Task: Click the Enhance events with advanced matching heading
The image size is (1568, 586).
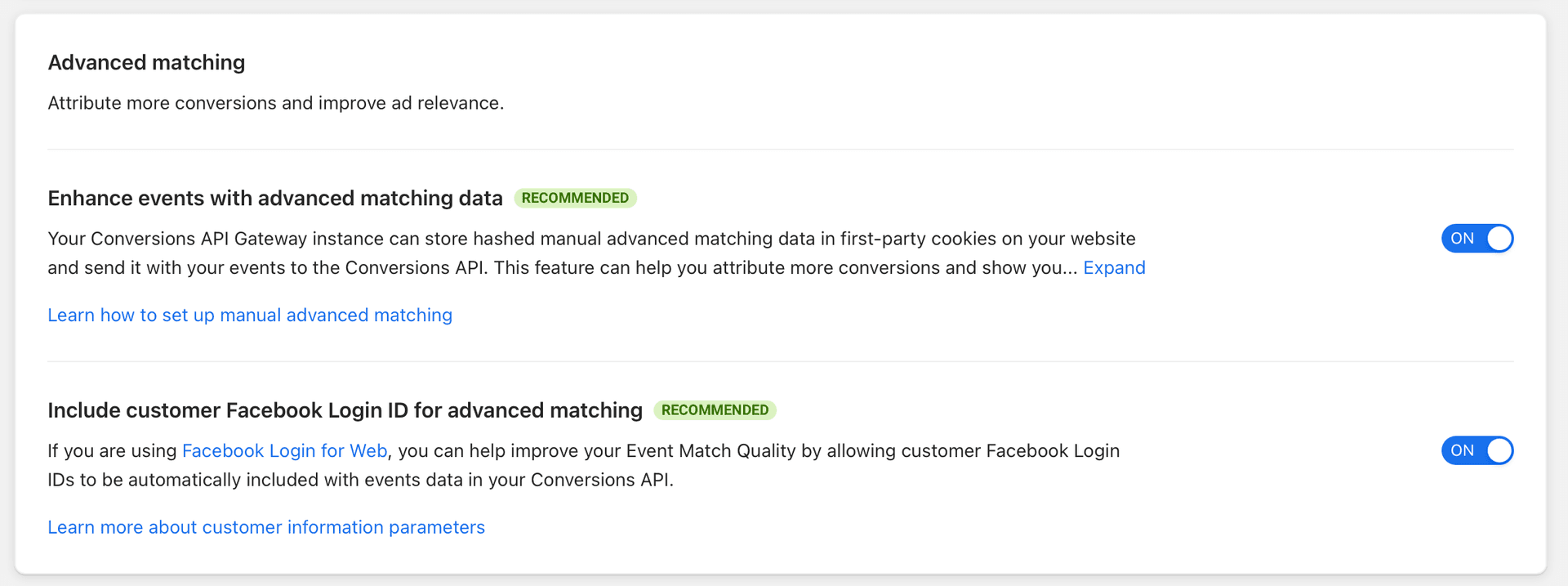Action: [x=275, y=198]
